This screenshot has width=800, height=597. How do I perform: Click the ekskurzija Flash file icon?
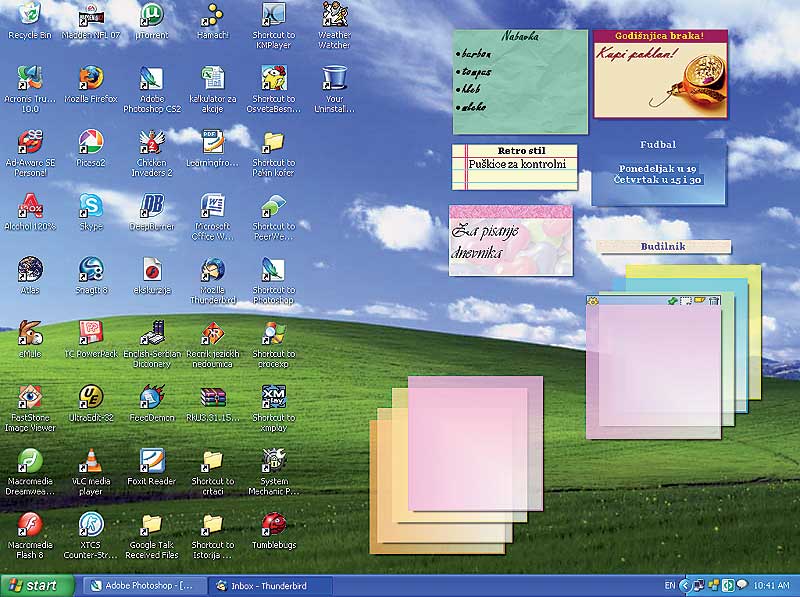click(x=152, y=269)
